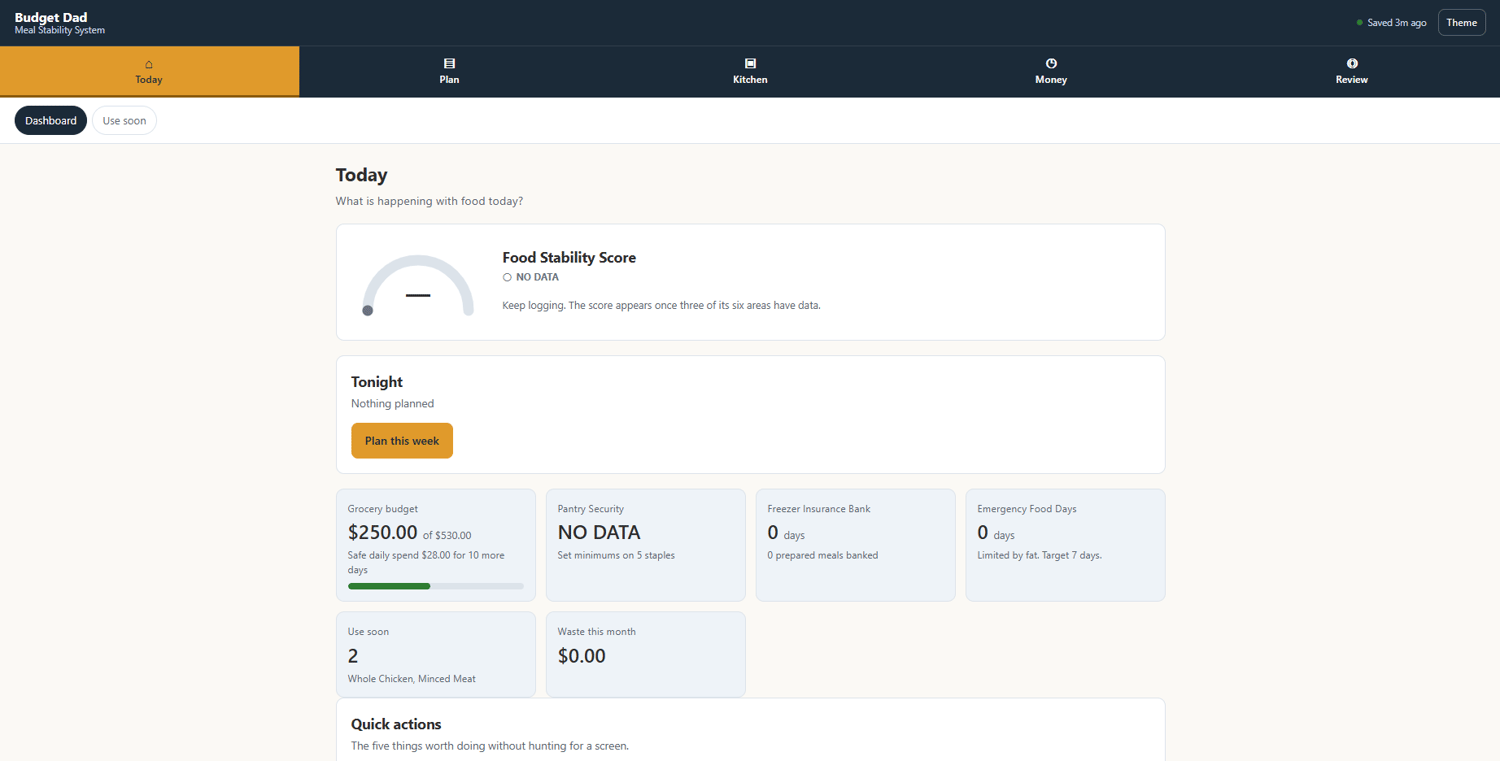
Task: Click the Budget Dad app title
Action: pyautogui.click(x=51, y=17)
